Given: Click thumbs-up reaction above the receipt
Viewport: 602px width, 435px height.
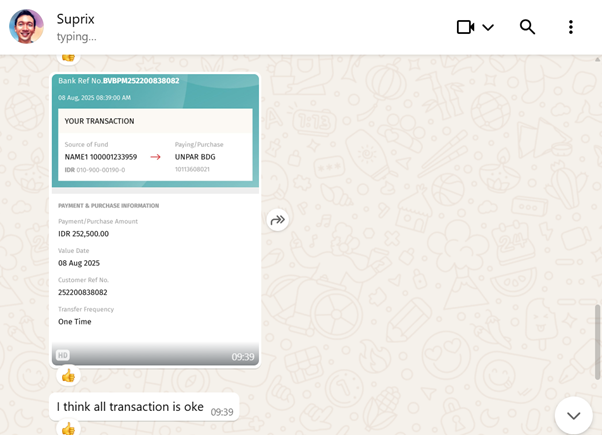Looking at the screenshot, I should [x=68, y=58].
